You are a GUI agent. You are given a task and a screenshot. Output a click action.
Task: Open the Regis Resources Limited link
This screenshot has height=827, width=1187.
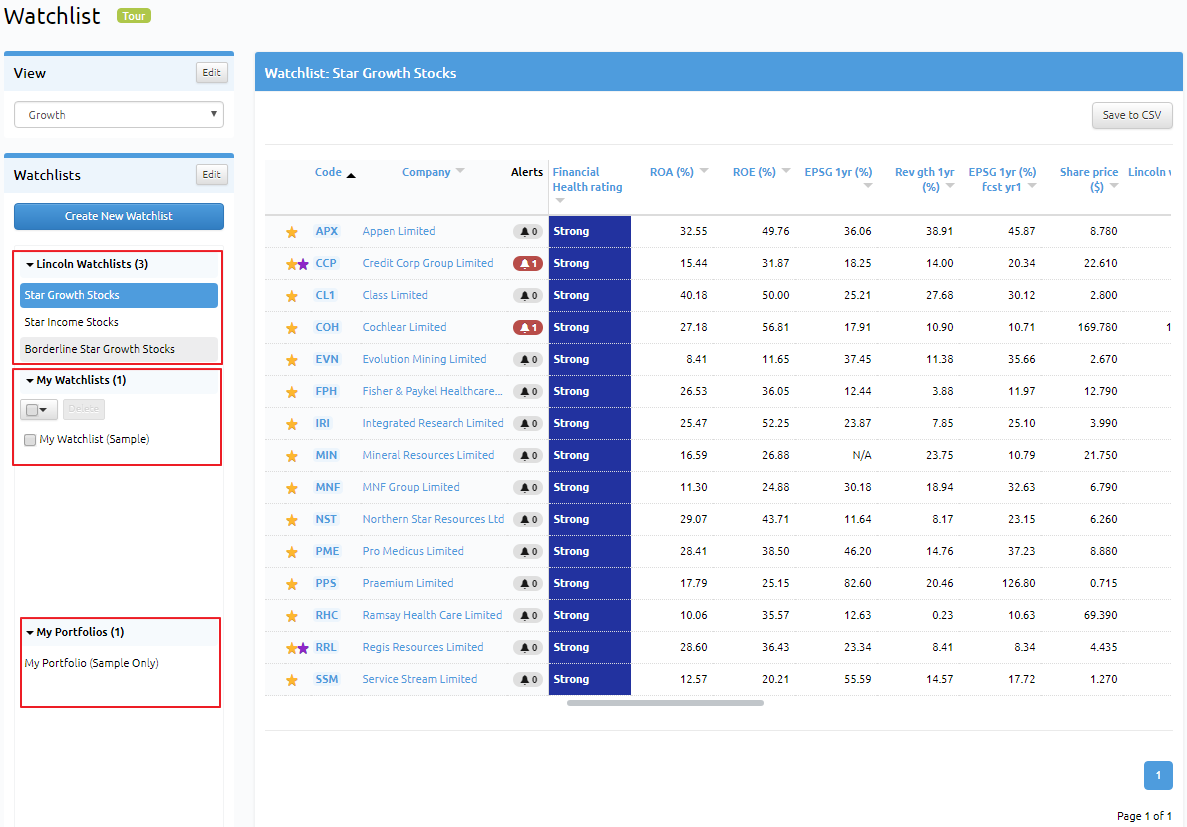tap(422, 648)
